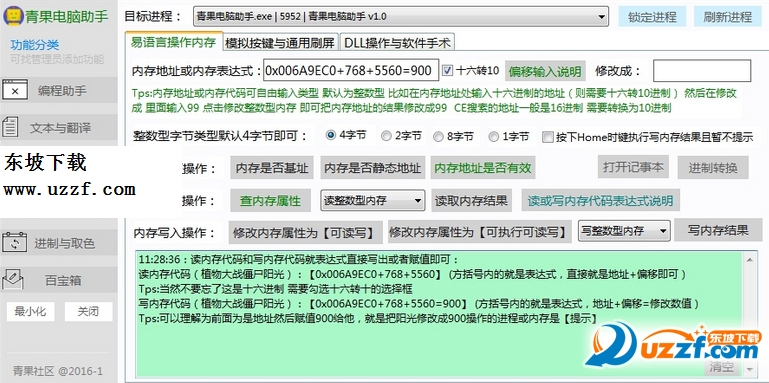
Task: Click the 百宝箱 envelope icon
Action: tap(13, 280)
